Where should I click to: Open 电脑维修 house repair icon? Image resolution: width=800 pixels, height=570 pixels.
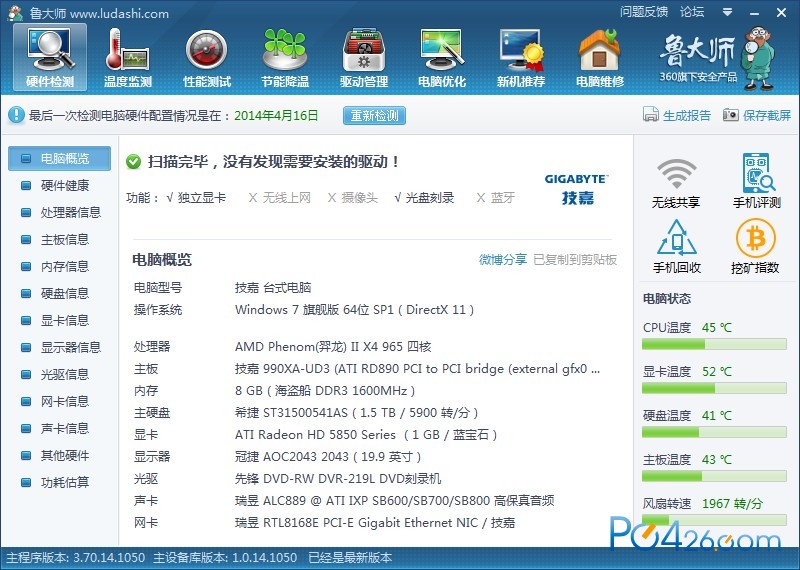(x=599, y=57)
